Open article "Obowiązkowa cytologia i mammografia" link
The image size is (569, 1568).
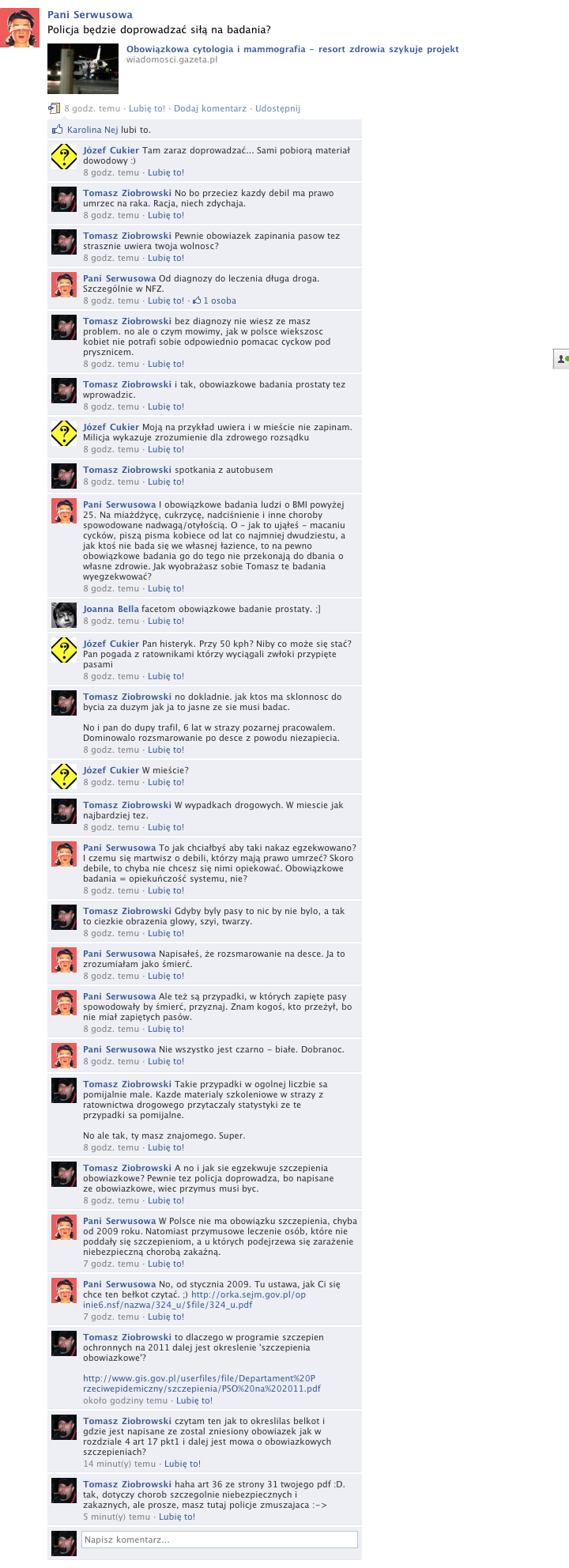tap(292, 49)
